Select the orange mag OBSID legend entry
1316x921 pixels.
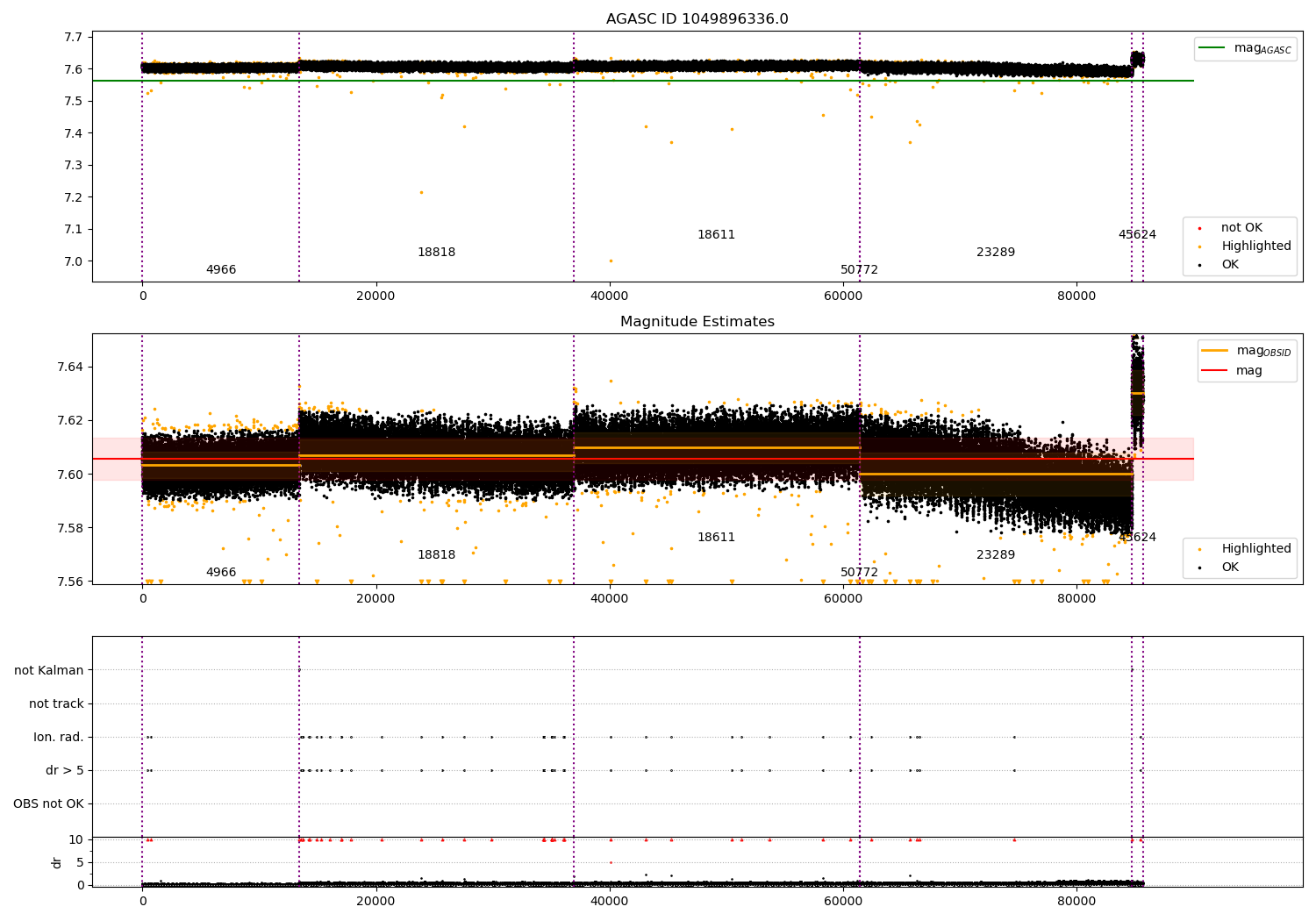1246,351
